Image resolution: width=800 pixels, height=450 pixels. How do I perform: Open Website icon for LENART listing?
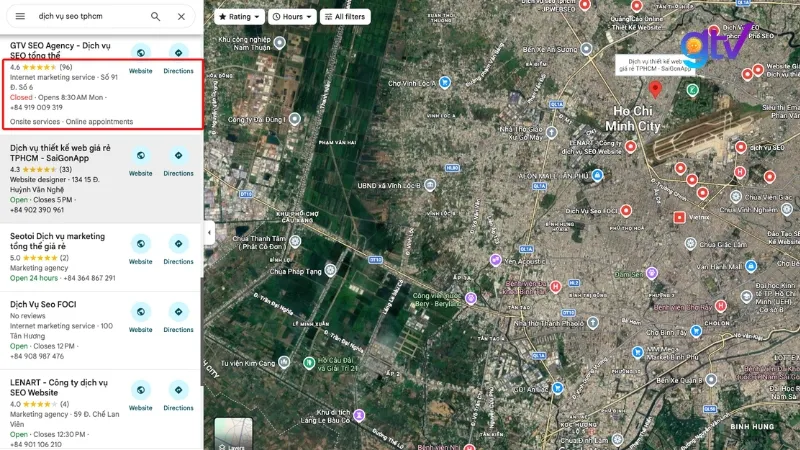click(140, 390)
